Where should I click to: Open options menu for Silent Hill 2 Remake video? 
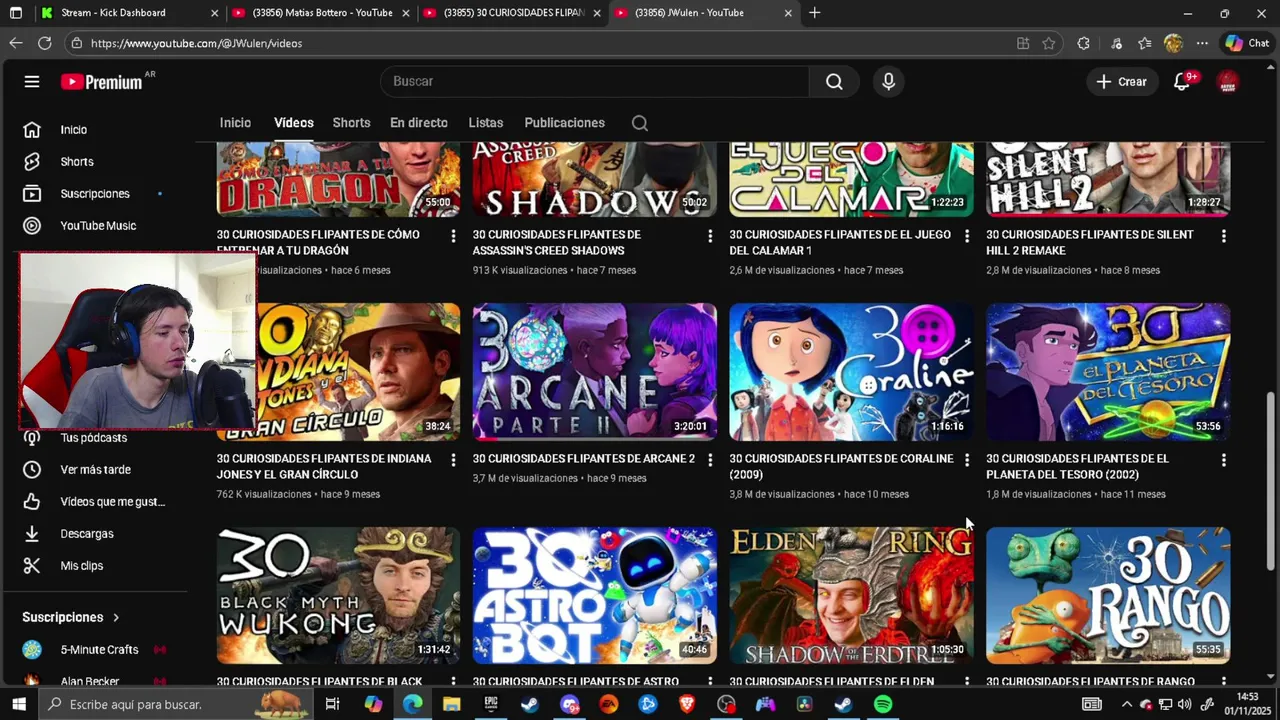point(1223,236)
